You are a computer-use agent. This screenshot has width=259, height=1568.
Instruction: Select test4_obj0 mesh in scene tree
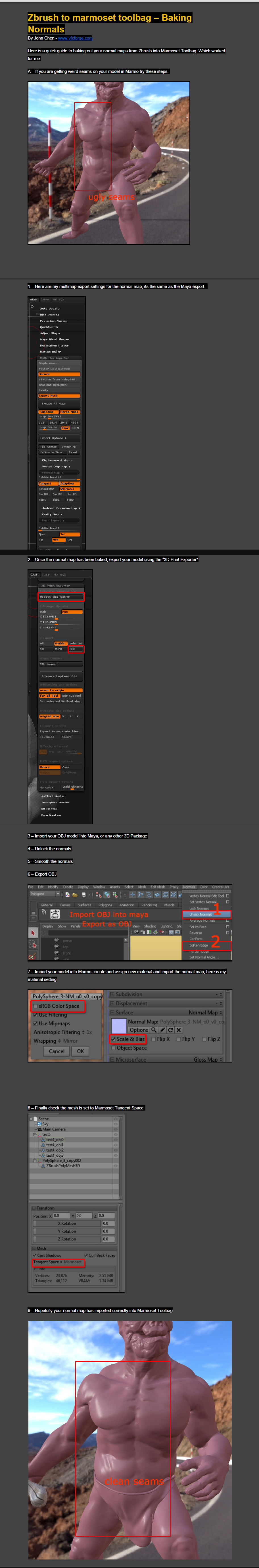[x=55, y=1140]
